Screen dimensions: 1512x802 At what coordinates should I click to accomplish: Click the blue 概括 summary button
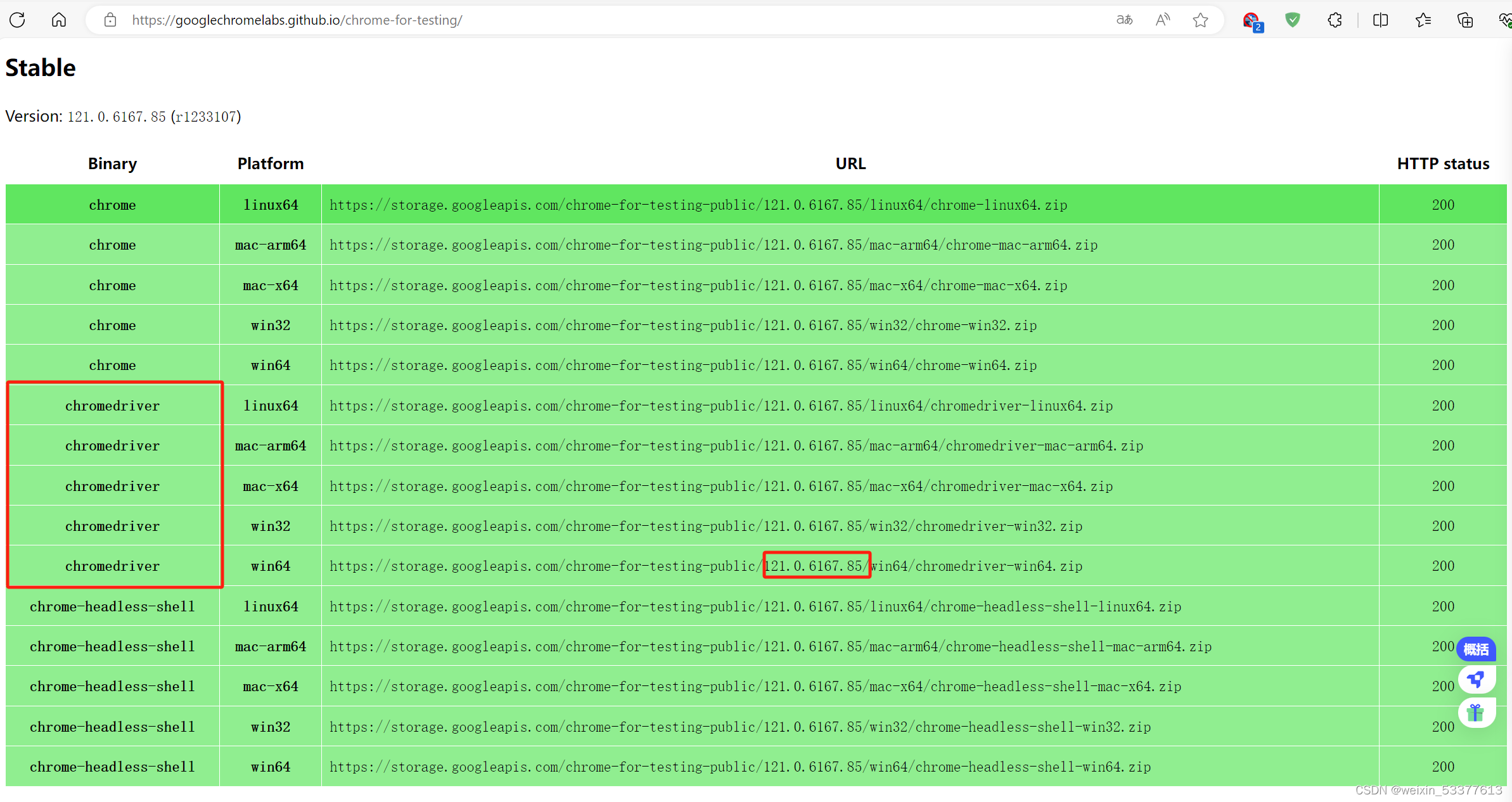point(1476,649)
